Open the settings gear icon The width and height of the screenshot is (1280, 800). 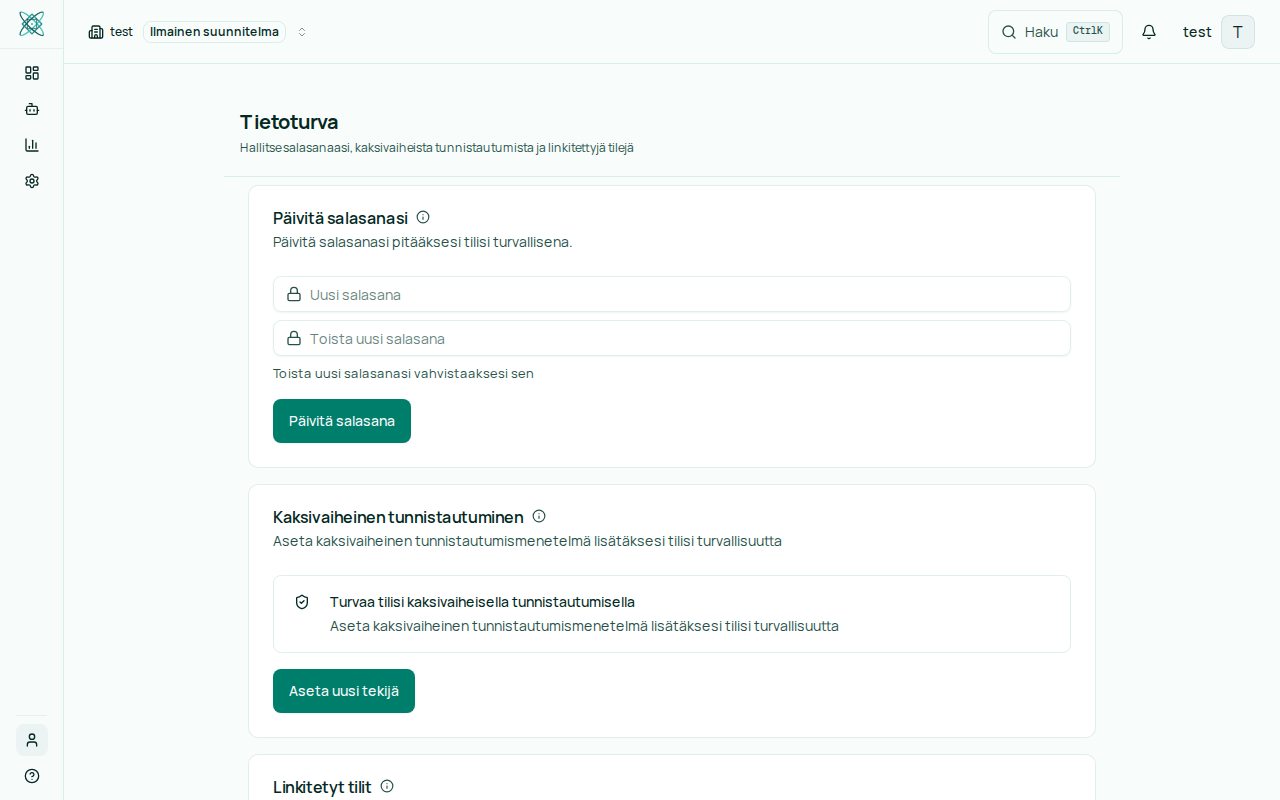(32, 181)
